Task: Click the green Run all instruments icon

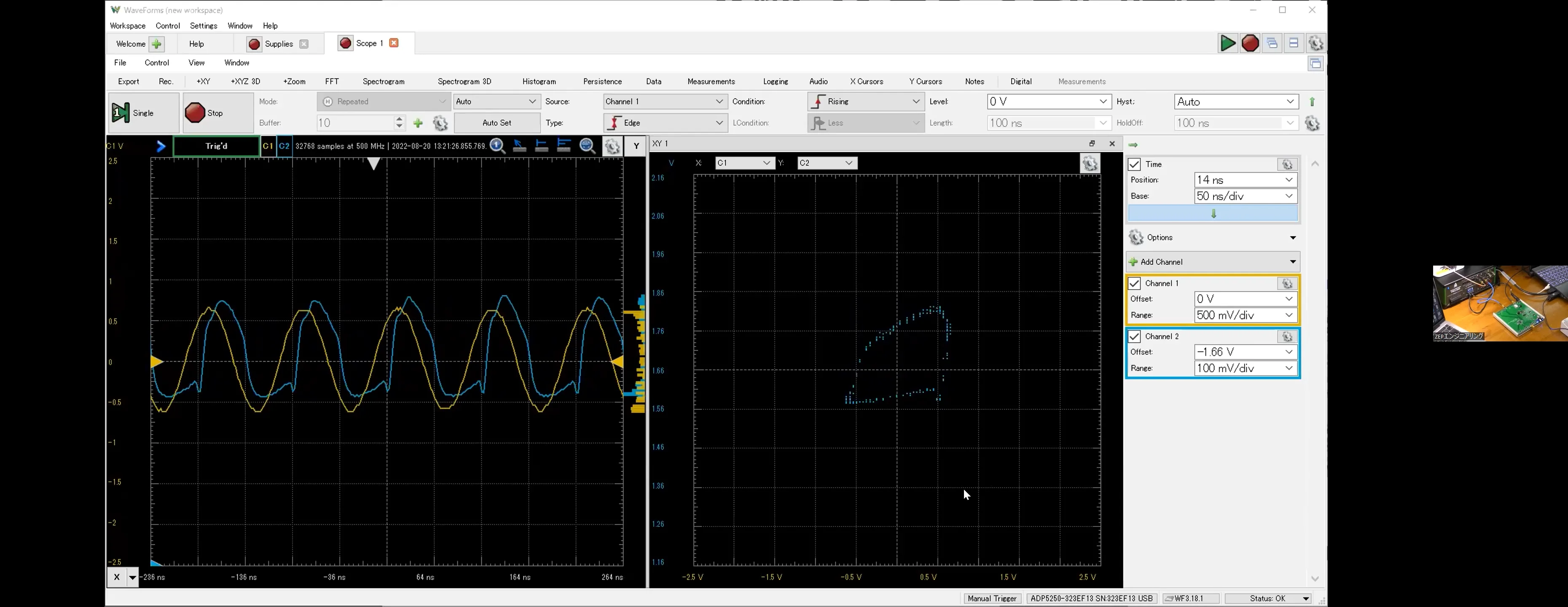Action: [x=1227, y=43]
